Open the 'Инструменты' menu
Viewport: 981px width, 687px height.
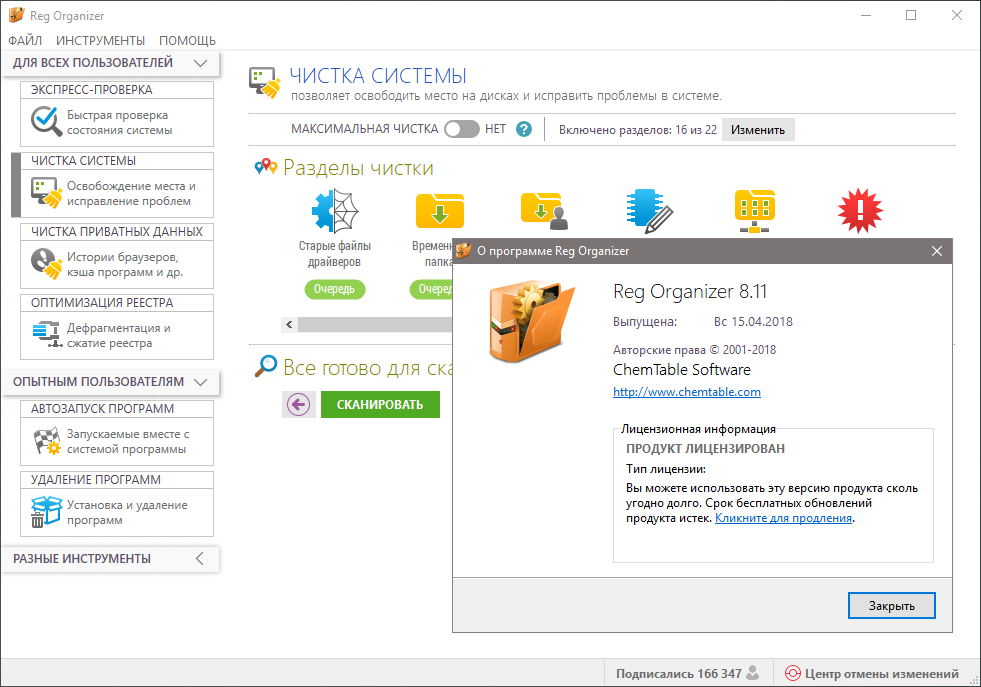click(x=100, y=41)
